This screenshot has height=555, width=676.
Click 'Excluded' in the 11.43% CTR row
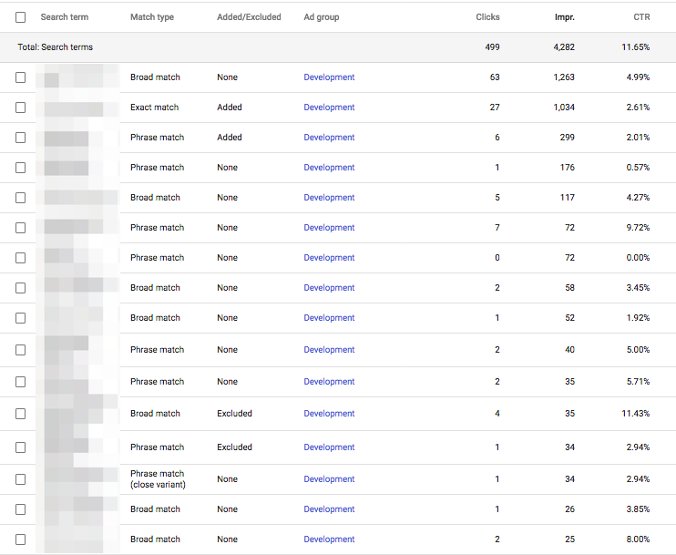click(x=235, y=414)
